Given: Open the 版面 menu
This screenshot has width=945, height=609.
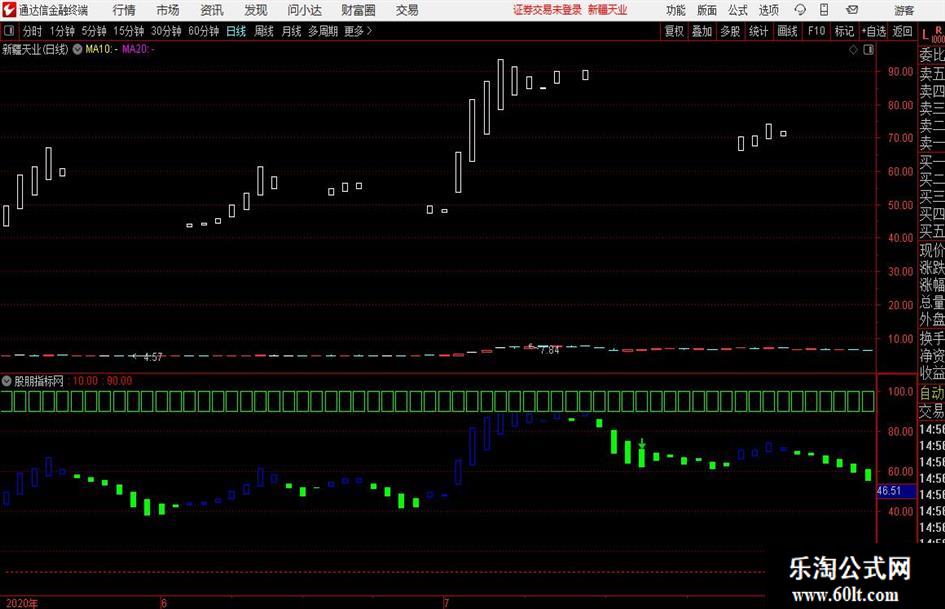Looking at the screenshot, I should [706, 10].
